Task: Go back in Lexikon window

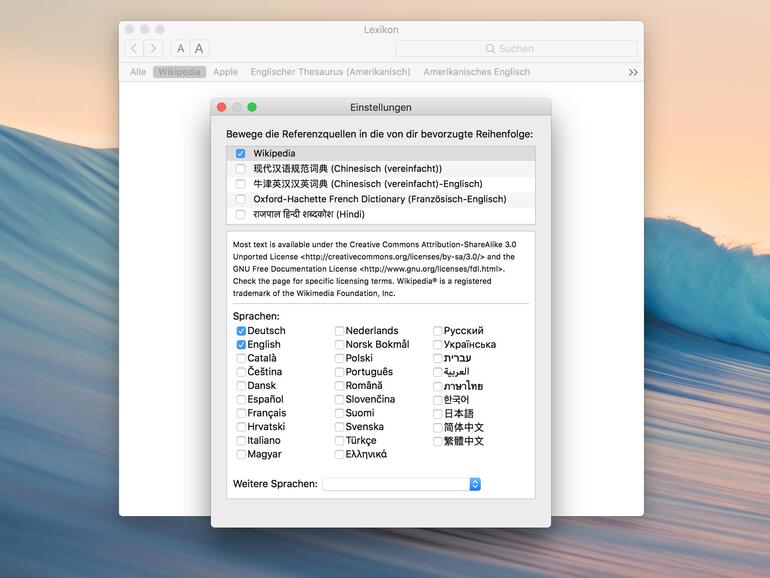Action: click(x=134, y=49)
